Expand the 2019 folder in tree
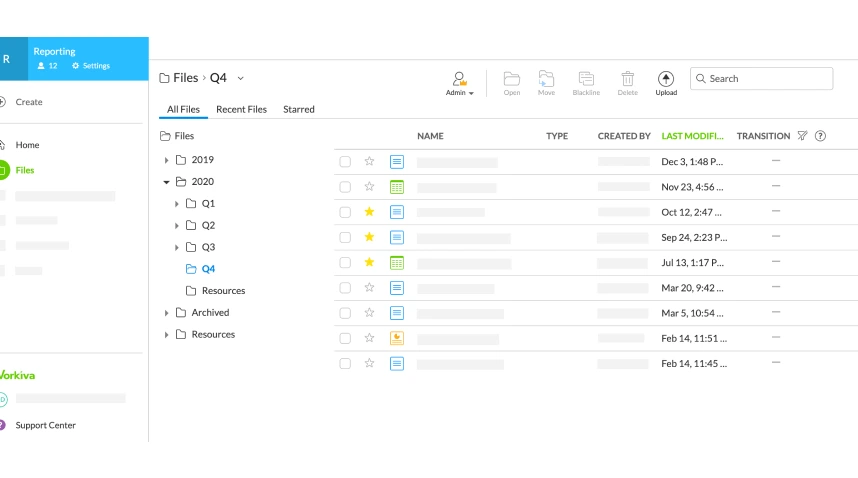This screenshot has height=478, width=858. [x=167, y=160]
